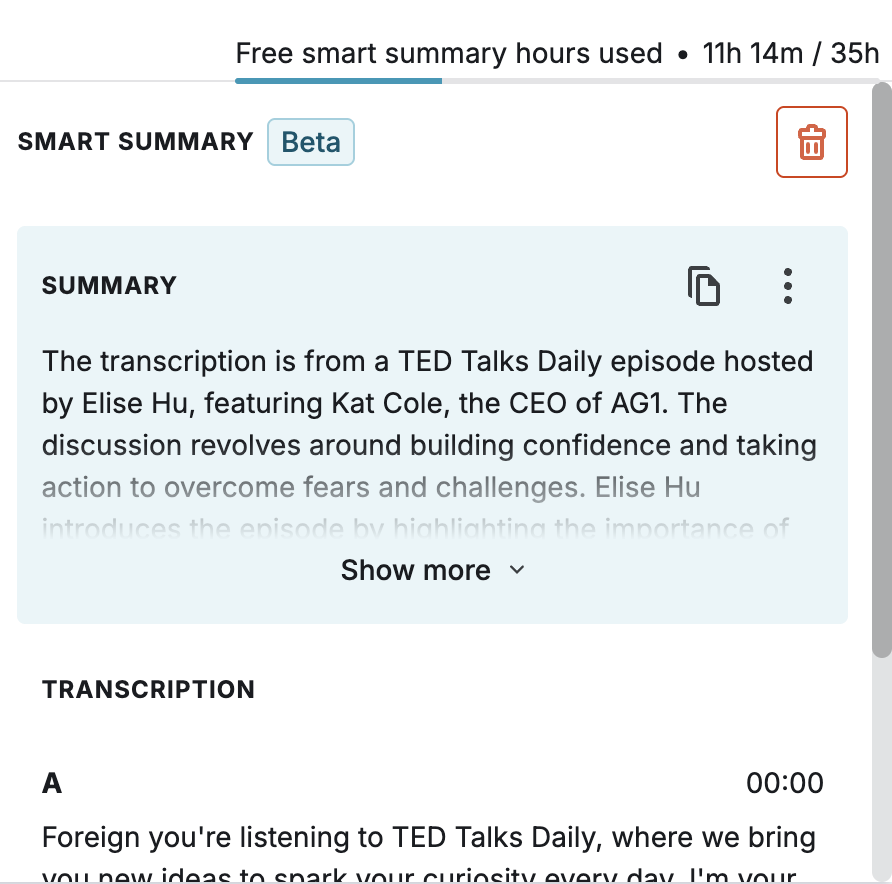Copy the summary text to clipboard
The width and height of the screenshot is (892, 884).
(x=704, y=286)
